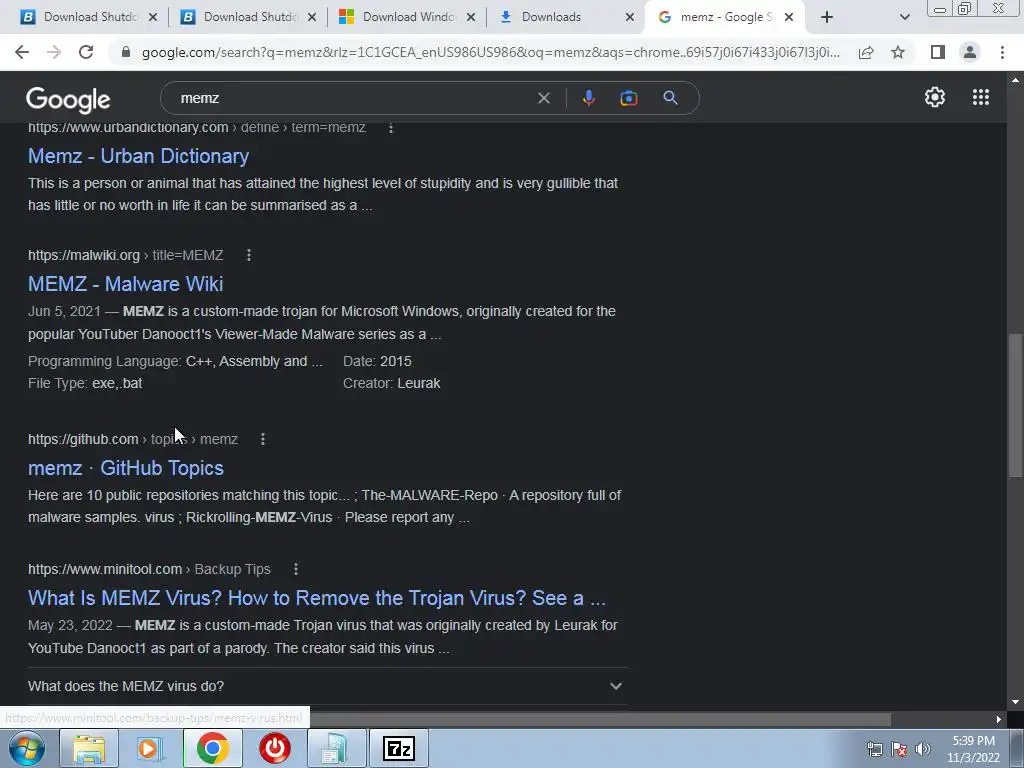Open the volume control in system tray

(923, 749)
